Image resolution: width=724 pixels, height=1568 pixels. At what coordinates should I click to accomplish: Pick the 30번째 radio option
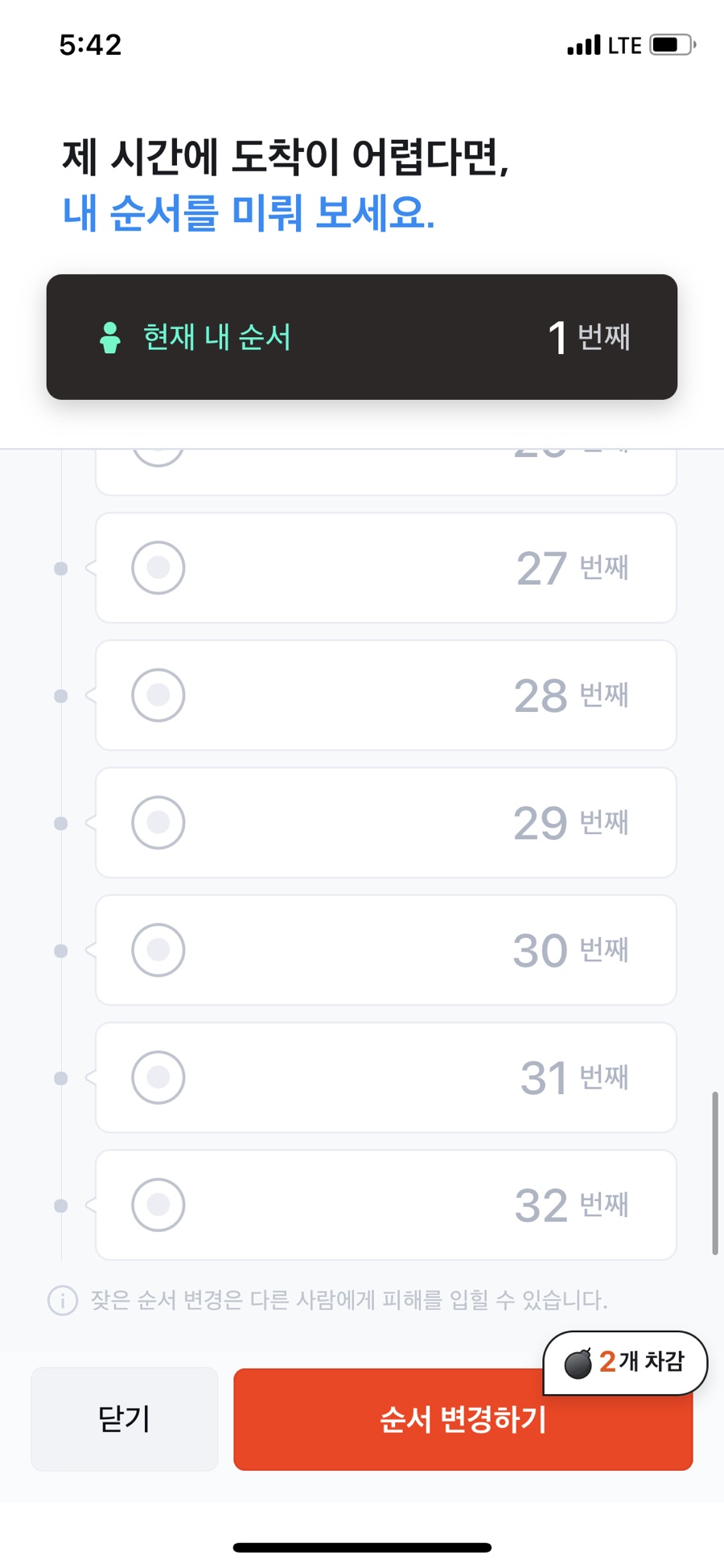click(158, 950)
